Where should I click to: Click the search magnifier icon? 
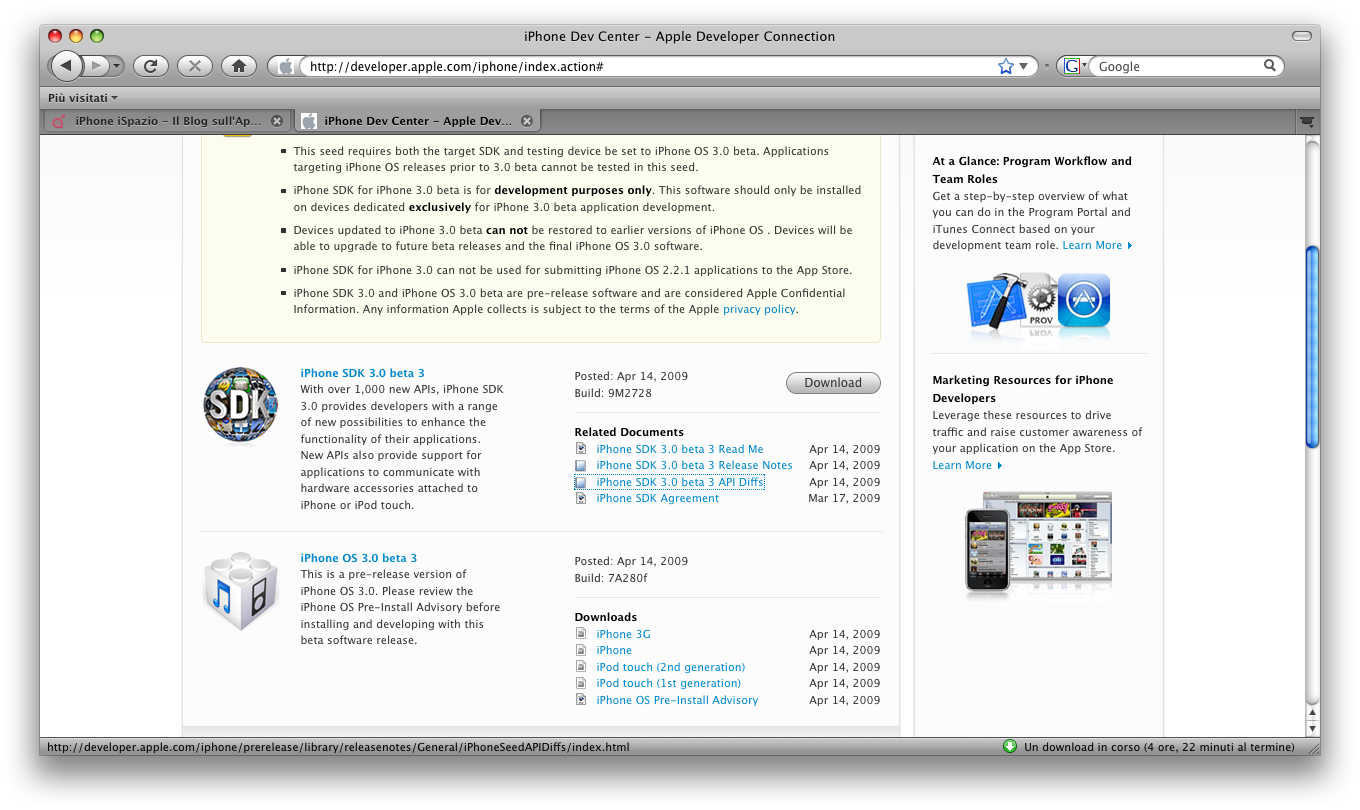pos(1270,66)
